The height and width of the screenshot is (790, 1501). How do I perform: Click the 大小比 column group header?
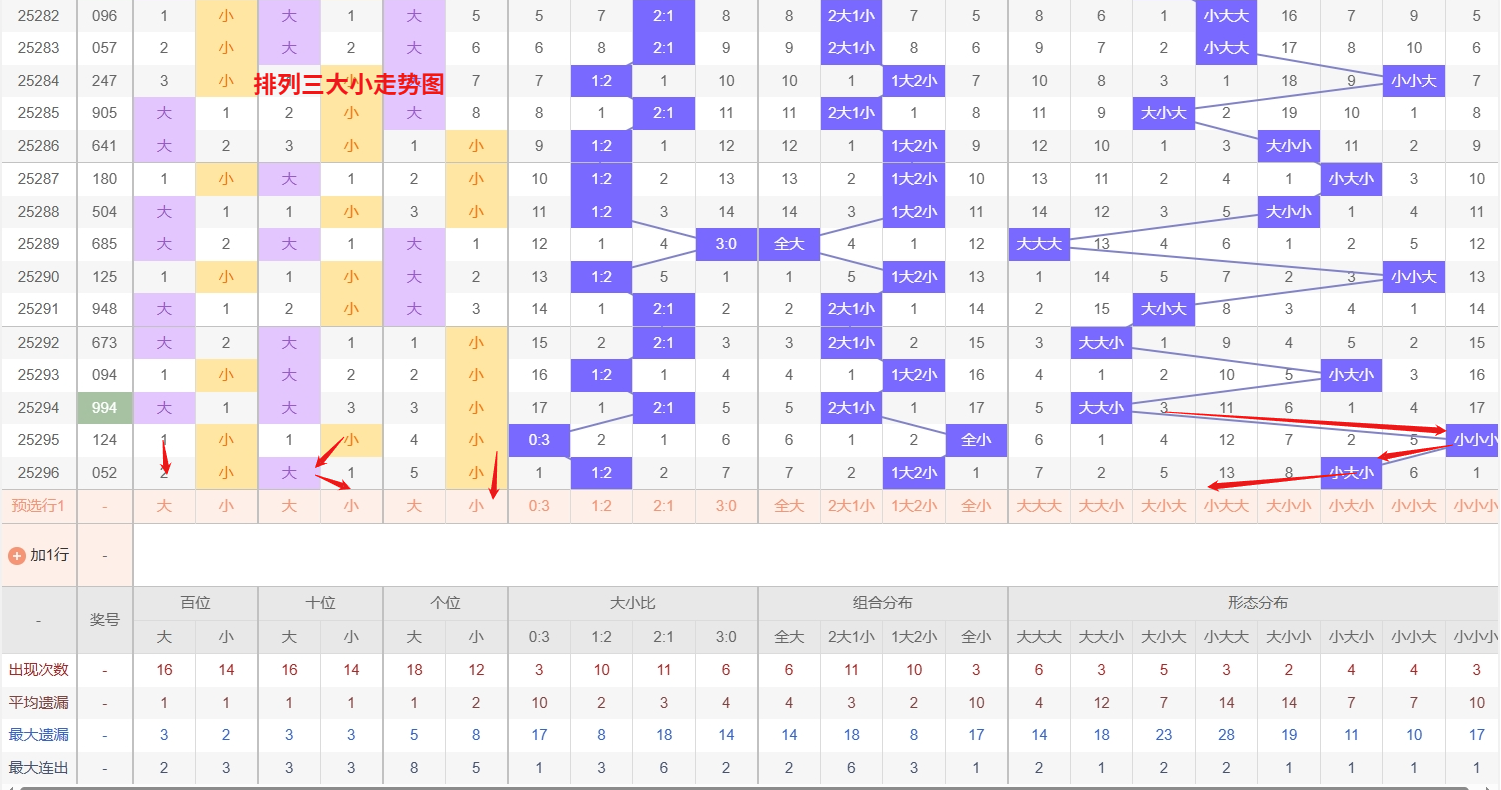[x=632, y=603]
